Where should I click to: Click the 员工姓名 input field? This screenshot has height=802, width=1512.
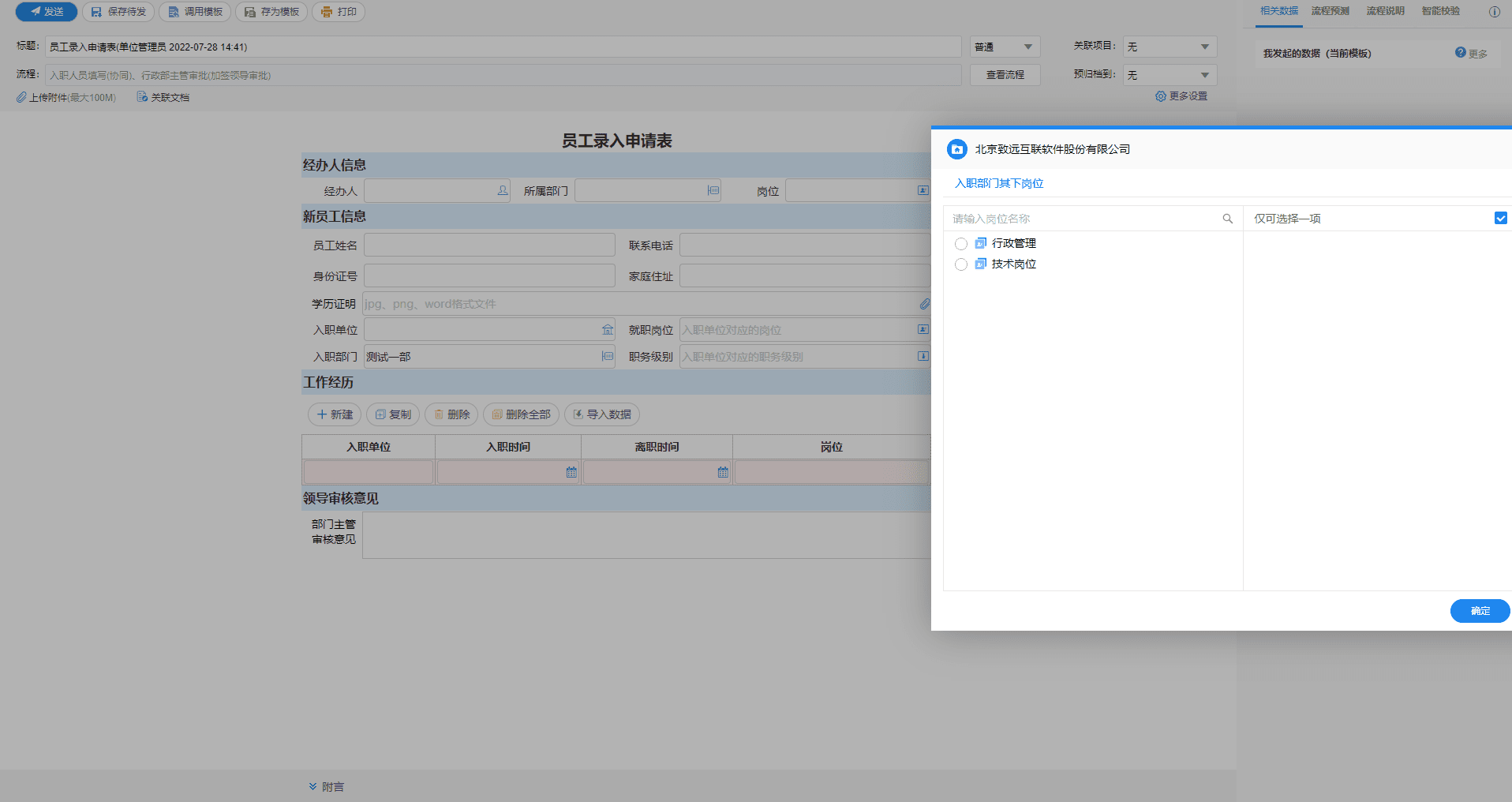(489, 245)
